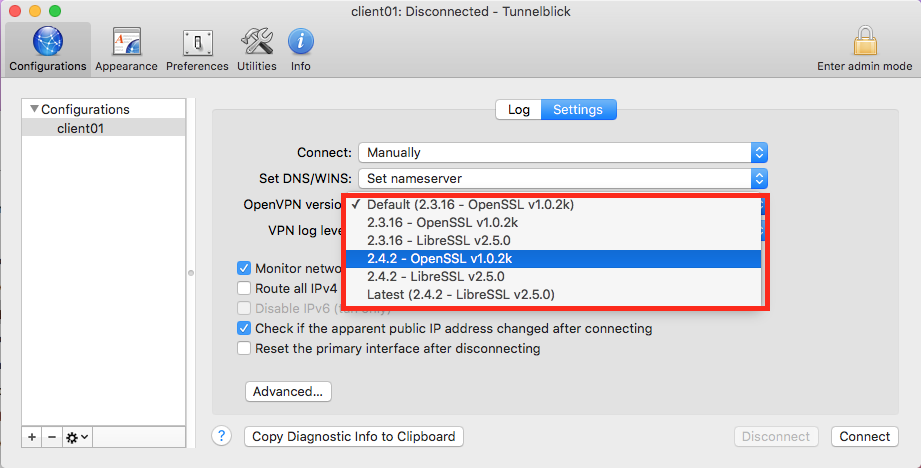
Task: Collapse the Configurations tree disclosure triangle
Action: click(34, 109)
